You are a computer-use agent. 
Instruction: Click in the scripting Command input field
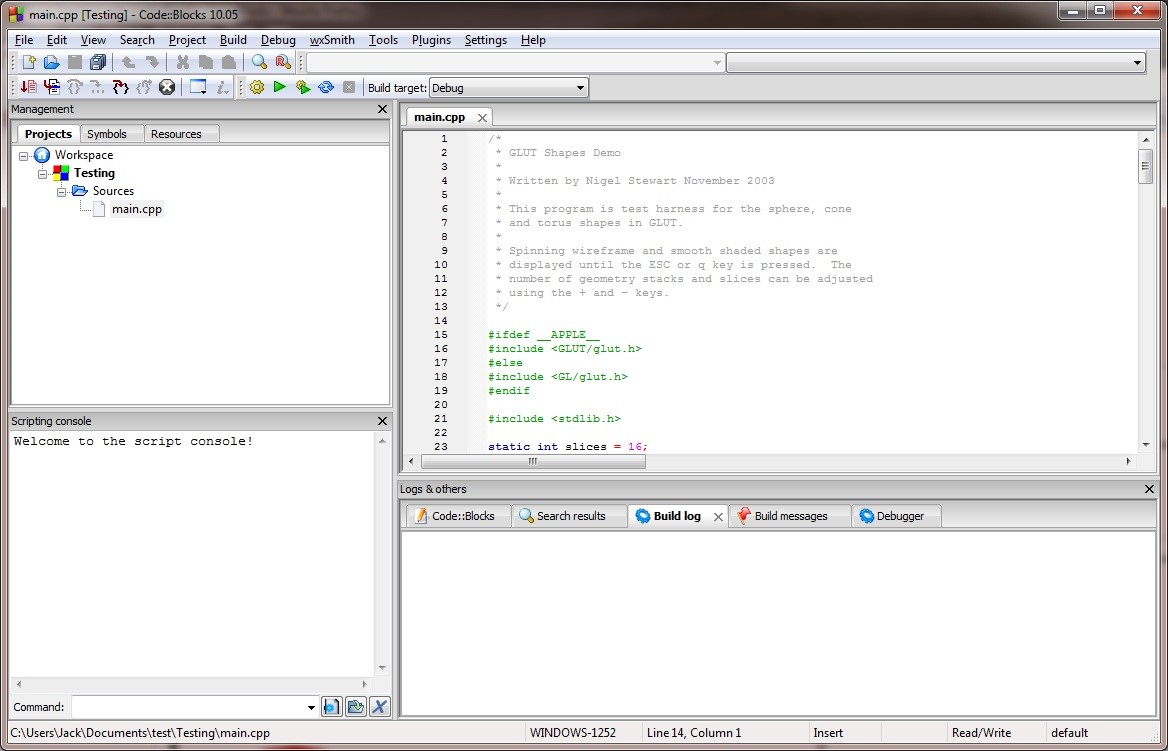188,707
